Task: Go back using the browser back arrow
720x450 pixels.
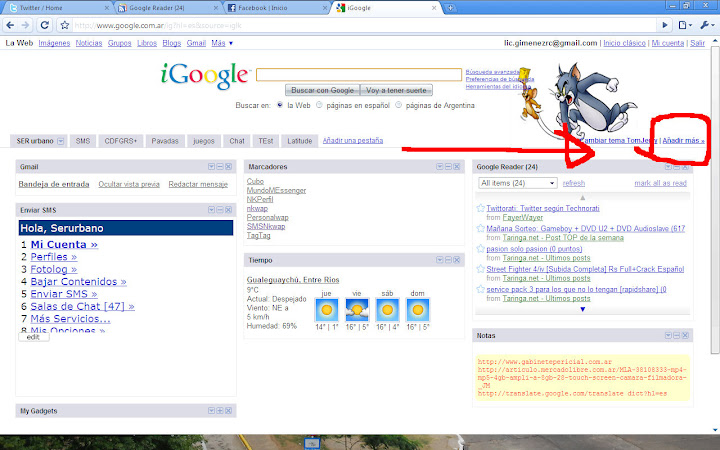Action: tap(11, 25)
